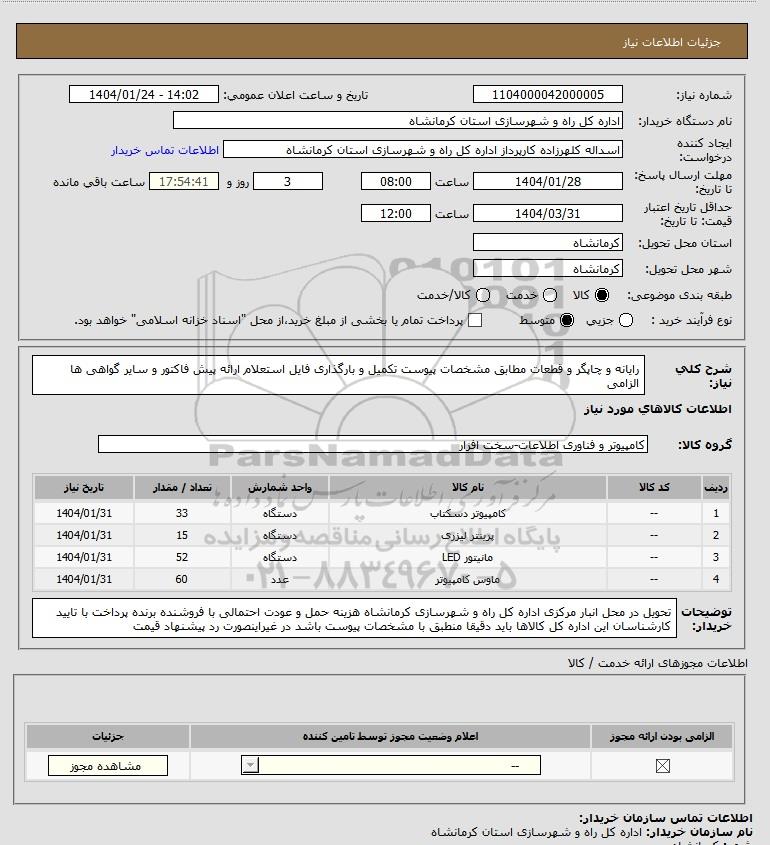Image resolution: width=770 pixels, height=845 pixels.
Task: Select the کامپیوتر دسکتاپ row name
Action: (468, 514)
